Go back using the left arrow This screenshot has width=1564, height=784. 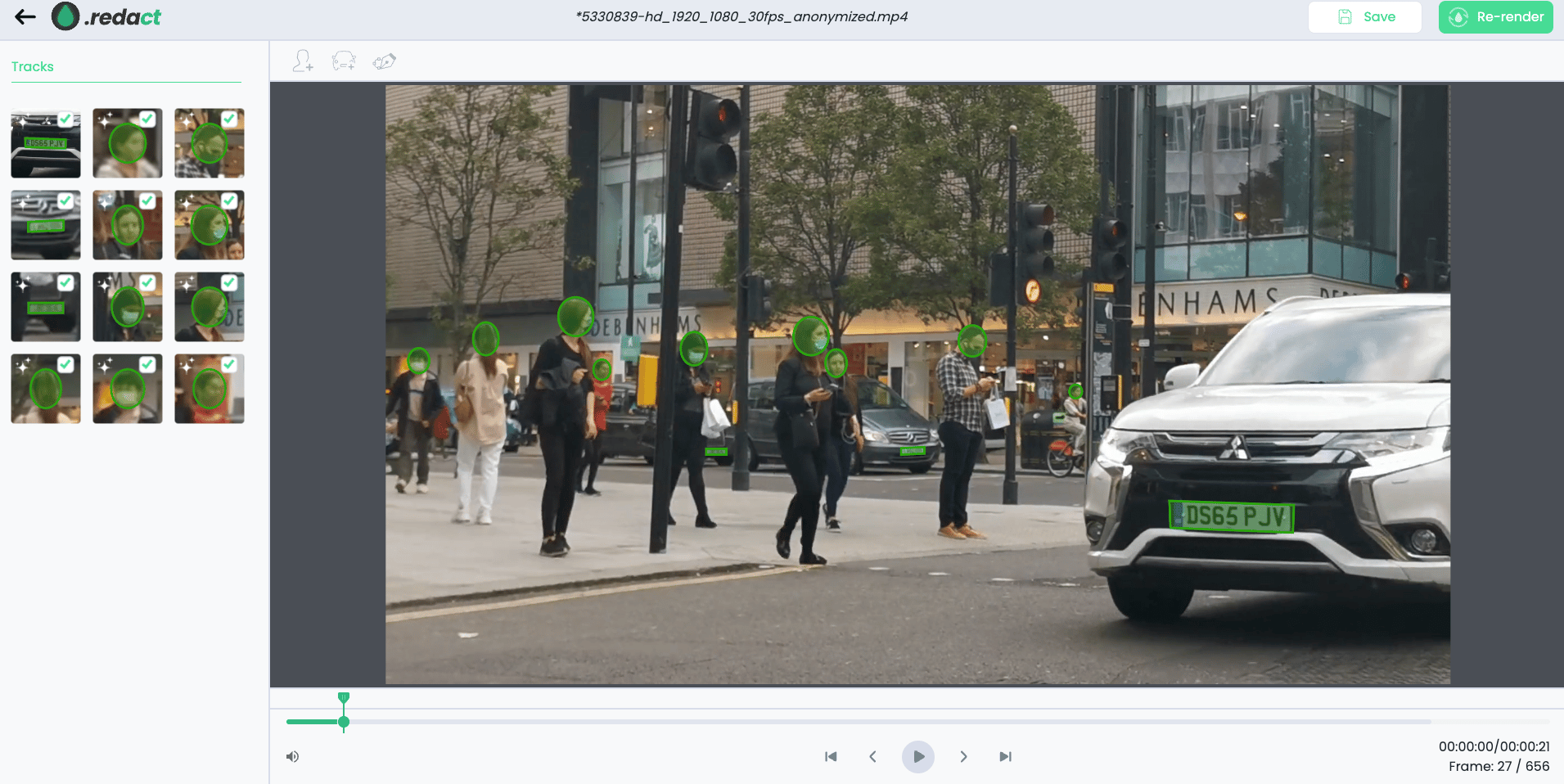click(25, 16)
